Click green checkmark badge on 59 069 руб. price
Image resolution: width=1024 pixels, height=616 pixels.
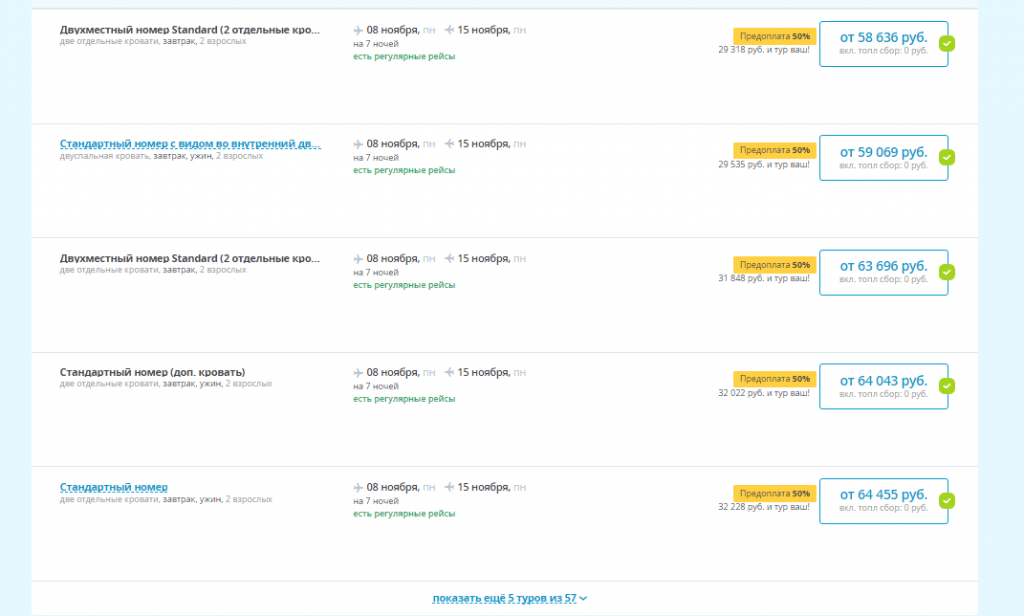click(x=947, y=157)
